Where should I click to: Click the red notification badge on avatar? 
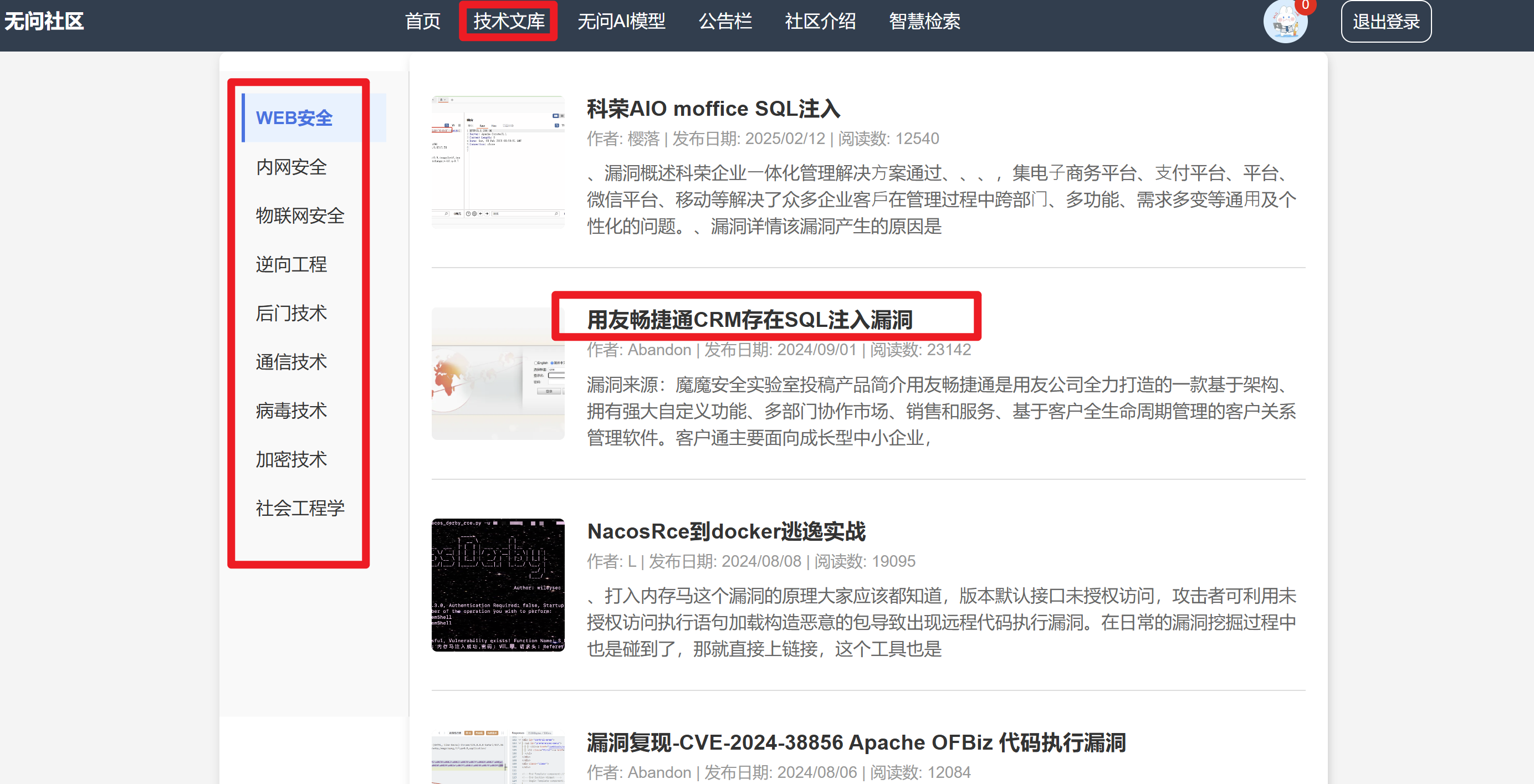(1305, 6)
